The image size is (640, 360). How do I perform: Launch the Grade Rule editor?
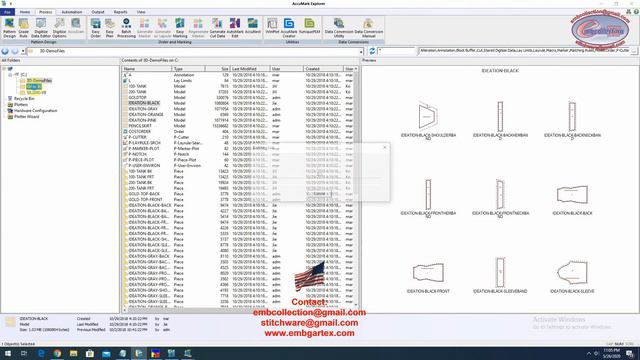tap(24, 28)
